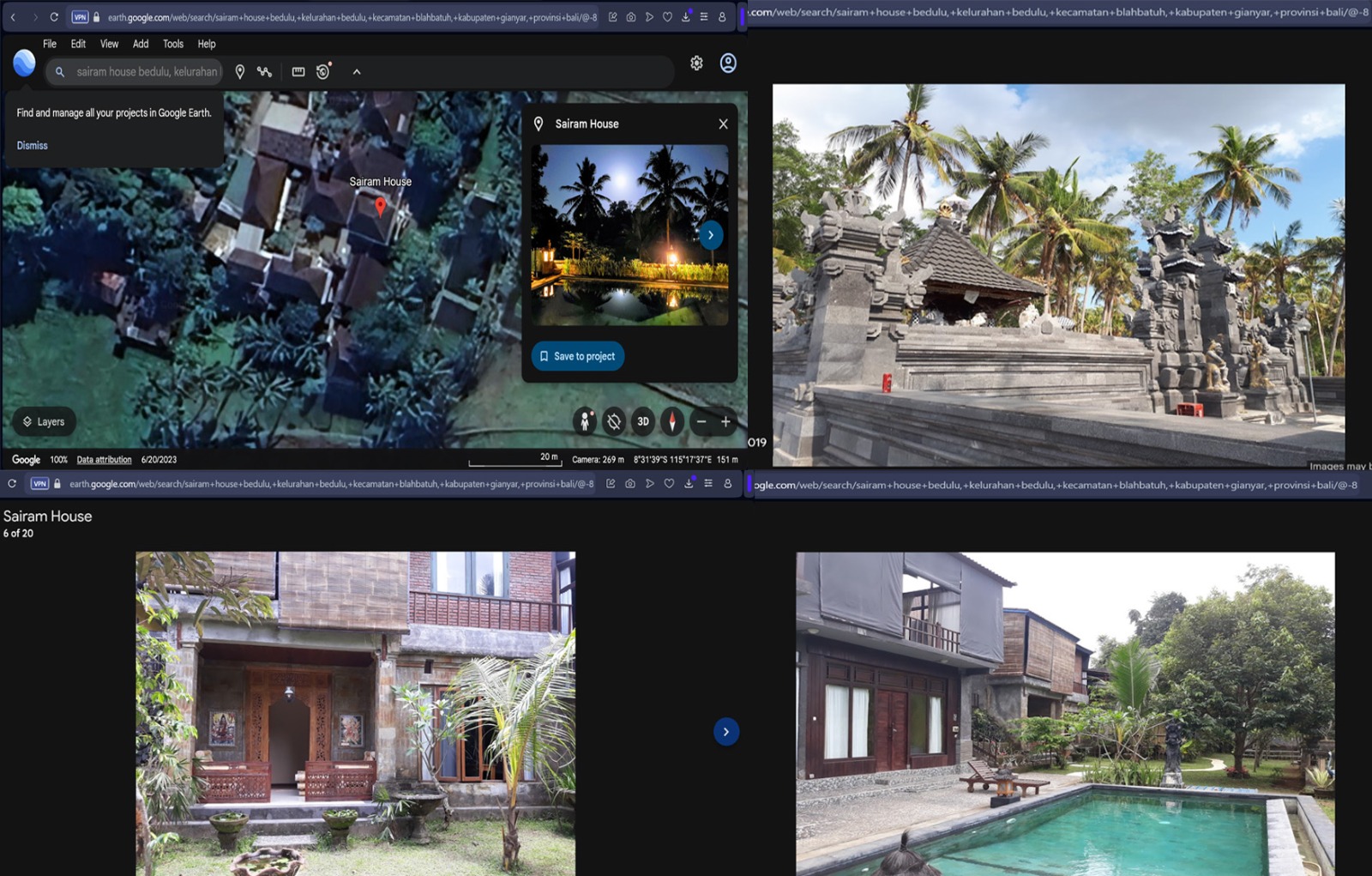The image size is (1372, 876).
Task: Click the red compass north button
Action: [x=672, y=421]
